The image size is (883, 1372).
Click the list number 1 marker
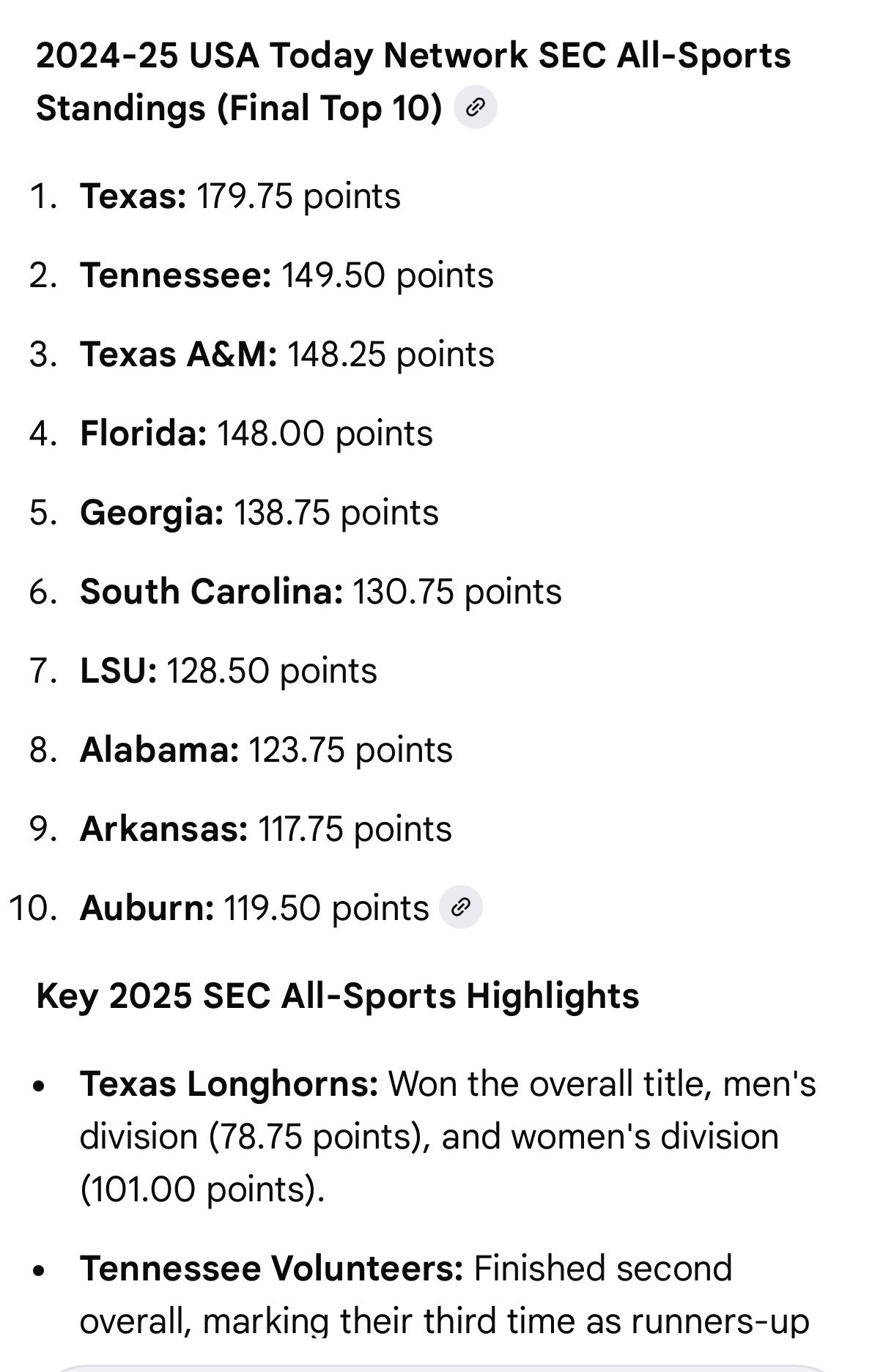point(43,196)
